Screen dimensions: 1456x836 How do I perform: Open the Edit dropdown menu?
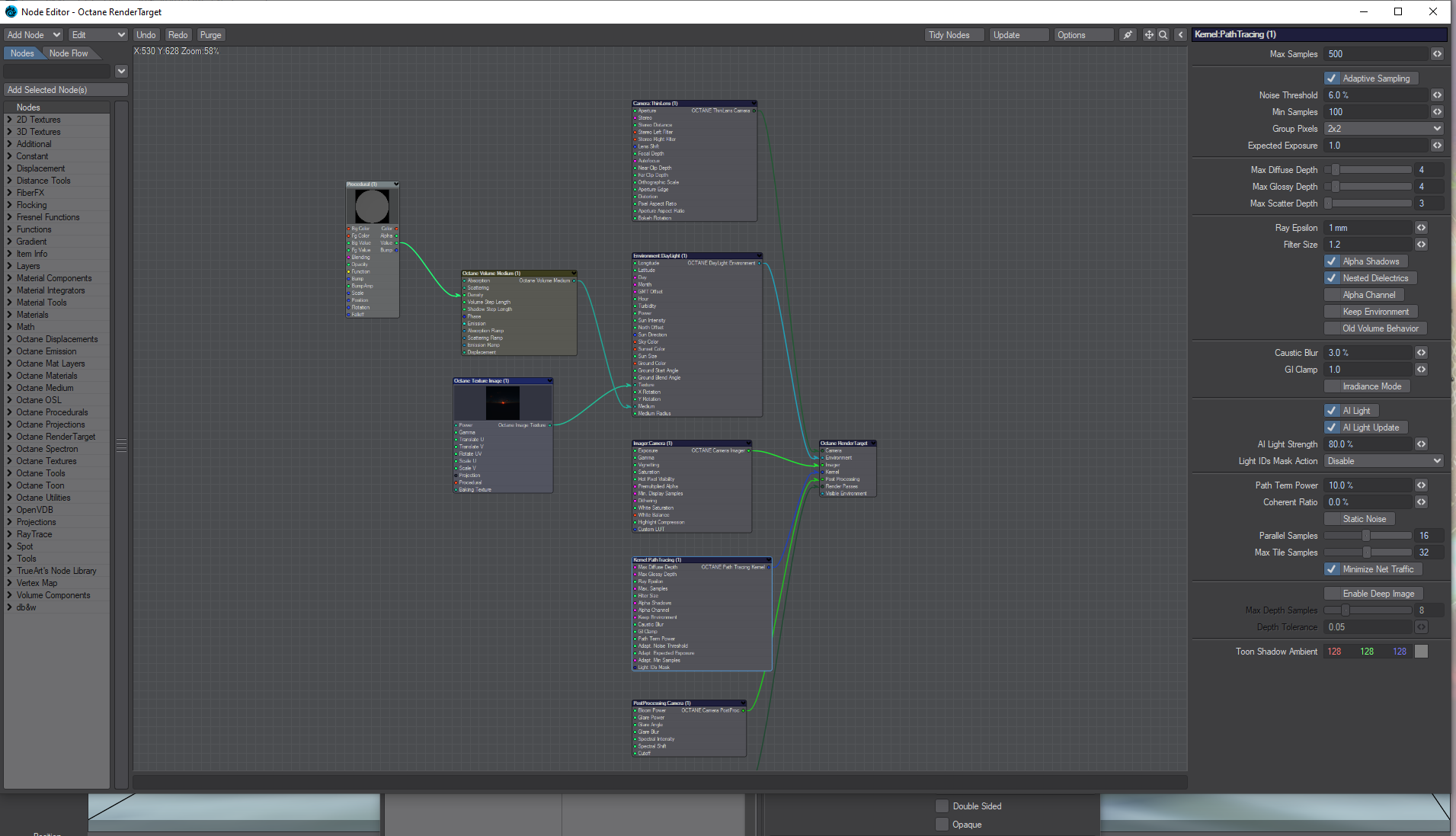click(x=98, y=35)
